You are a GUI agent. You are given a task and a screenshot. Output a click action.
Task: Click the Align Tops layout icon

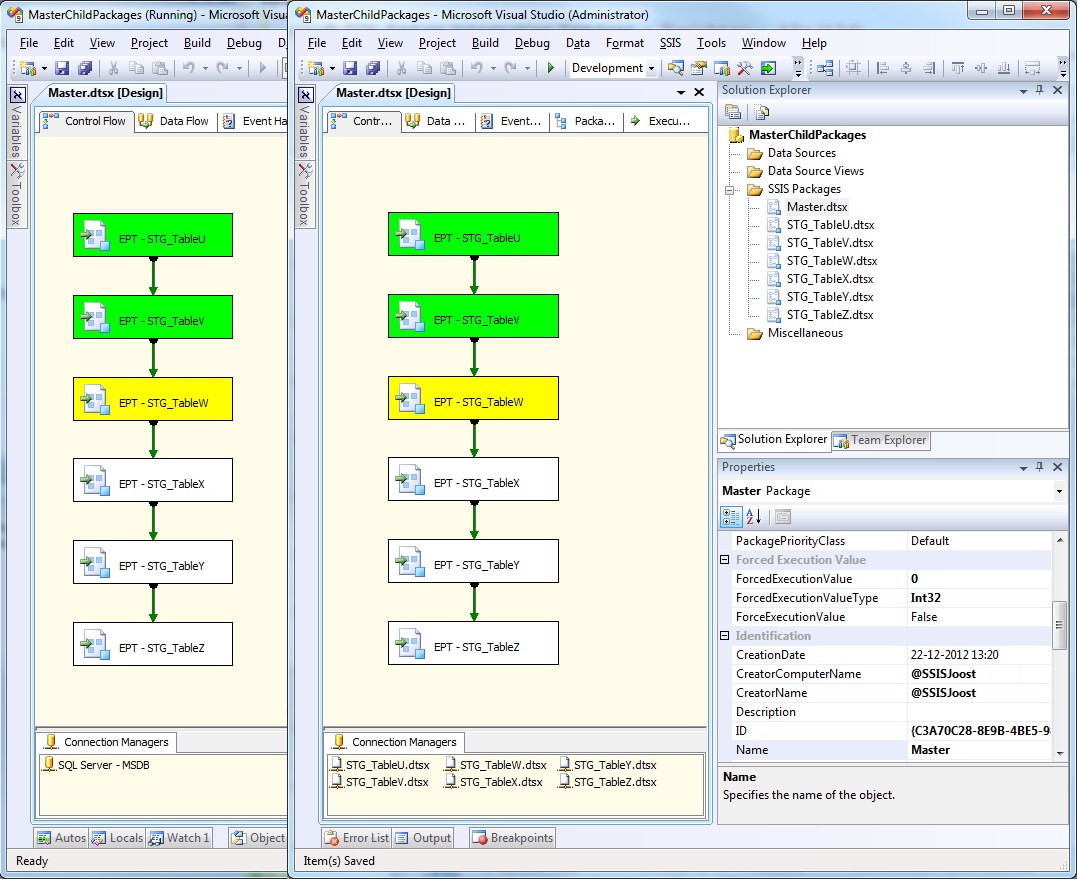tap(957, 68)
